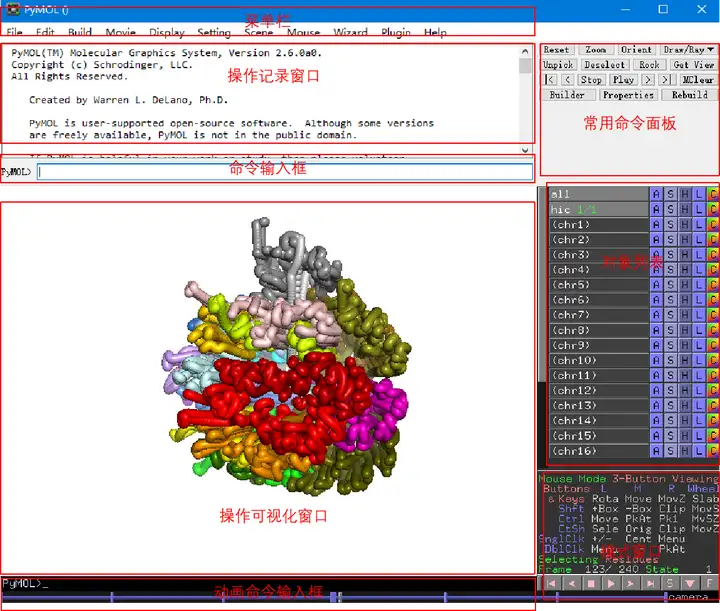720x611 pixels.
Task: Toggle the (chr2) selection
Action: (599, 240)
